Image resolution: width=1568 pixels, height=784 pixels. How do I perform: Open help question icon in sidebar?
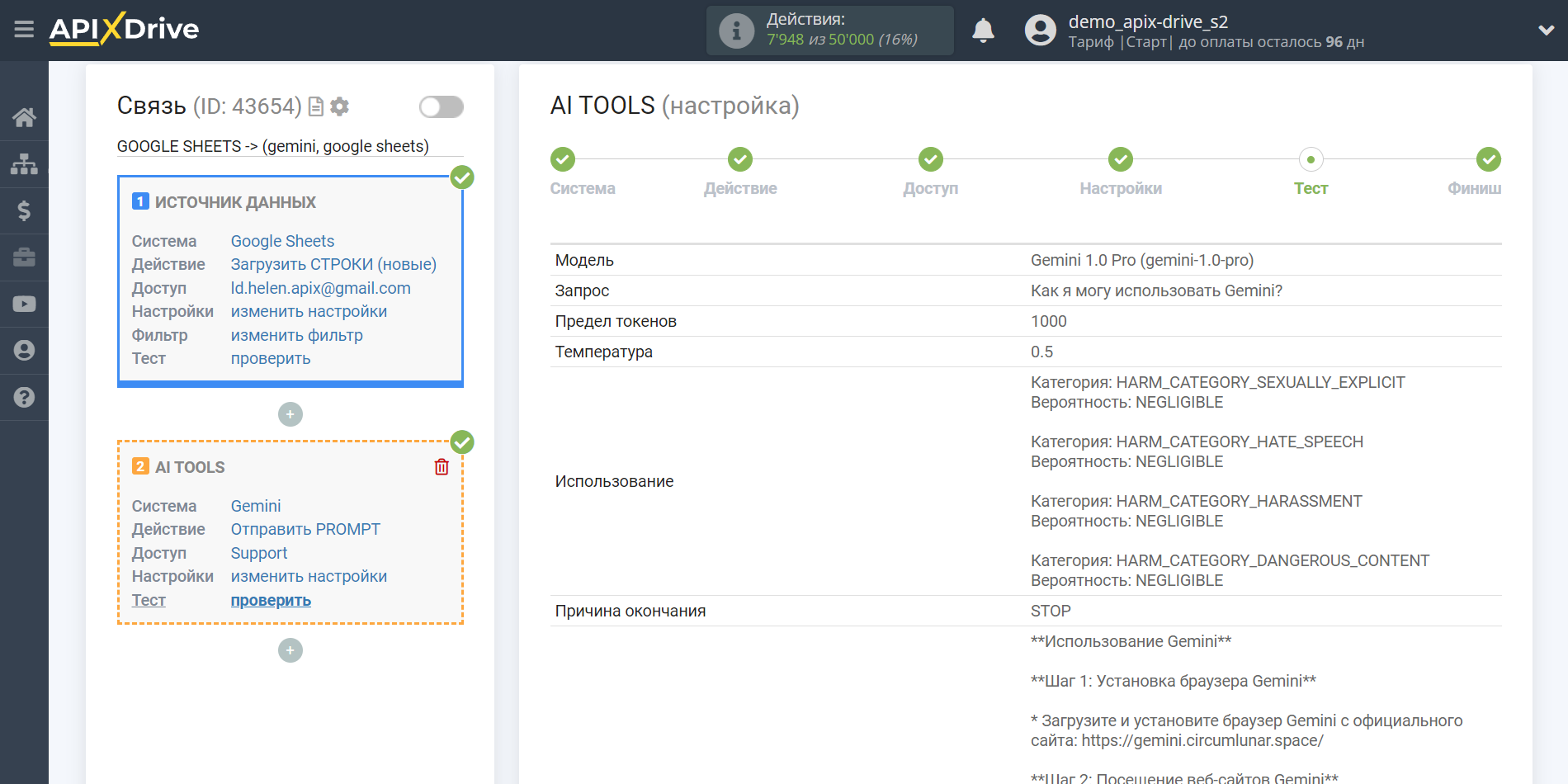(24, 397)
